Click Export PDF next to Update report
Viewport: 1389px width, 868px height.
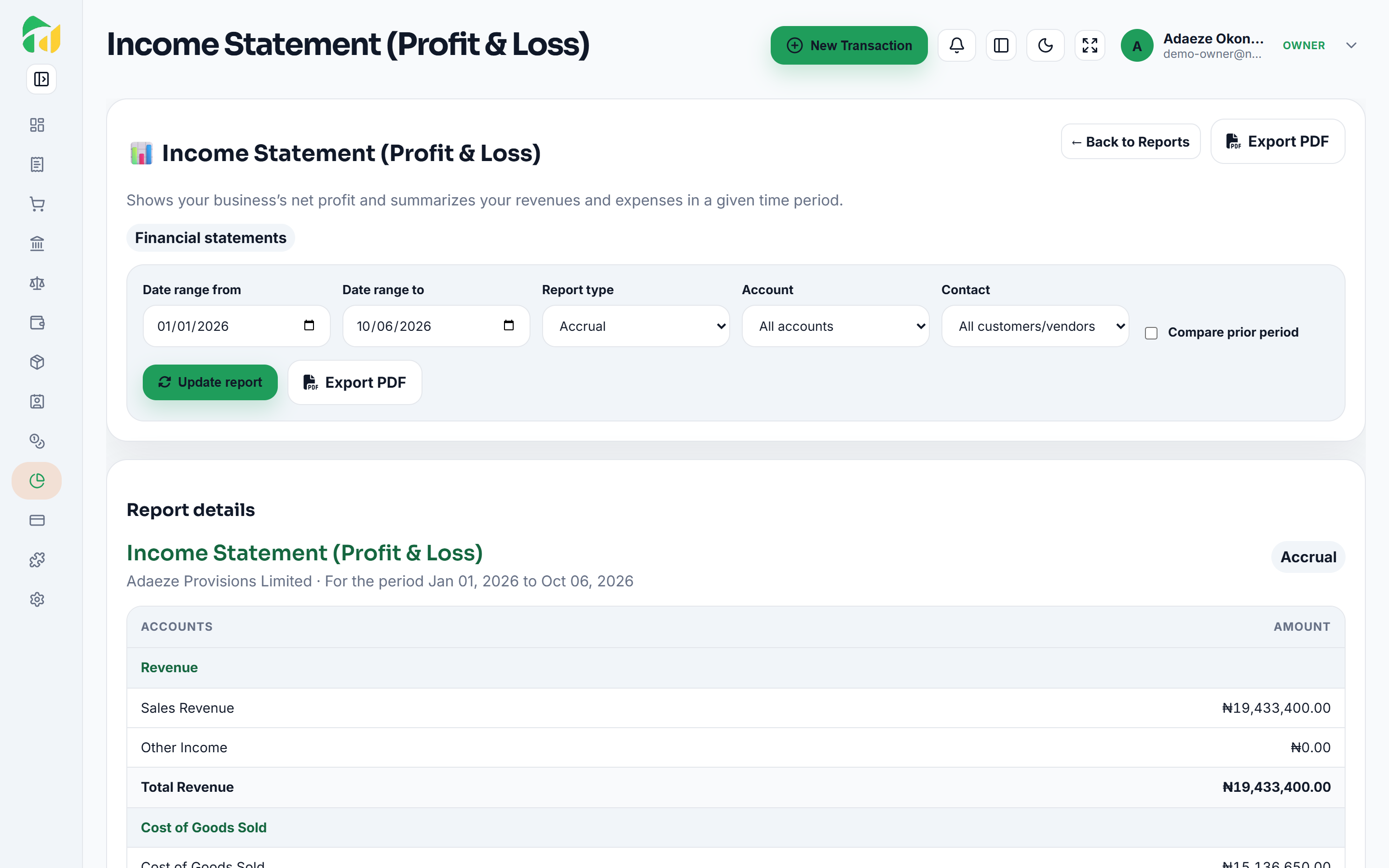[x=354, y=382]
